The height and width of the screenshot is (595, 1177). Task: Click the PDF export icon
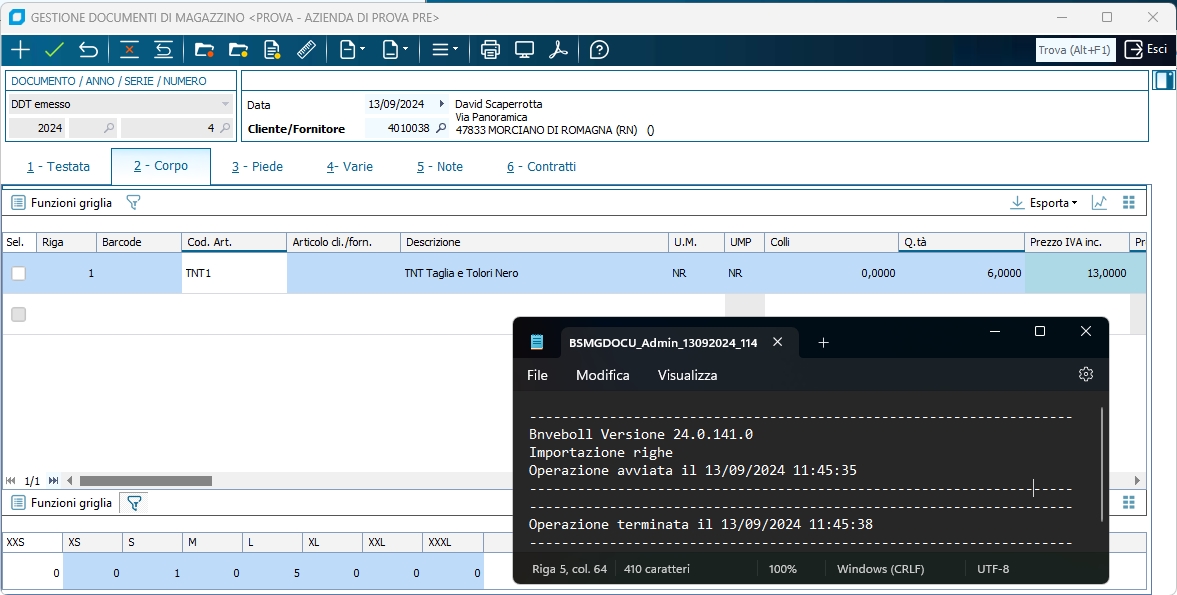558,50
